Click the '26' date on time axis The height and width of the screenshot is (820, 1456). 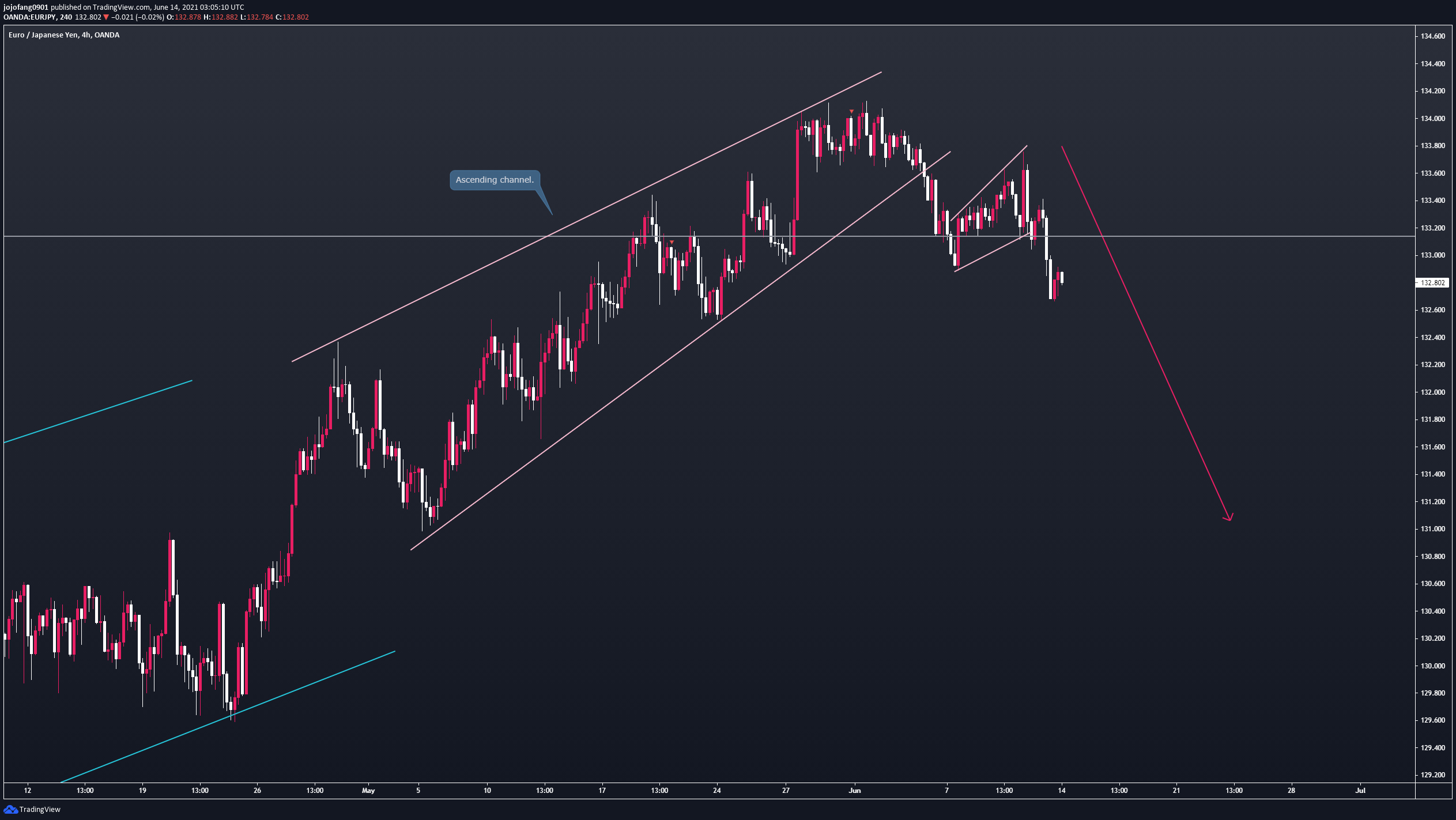click(257, 791)
